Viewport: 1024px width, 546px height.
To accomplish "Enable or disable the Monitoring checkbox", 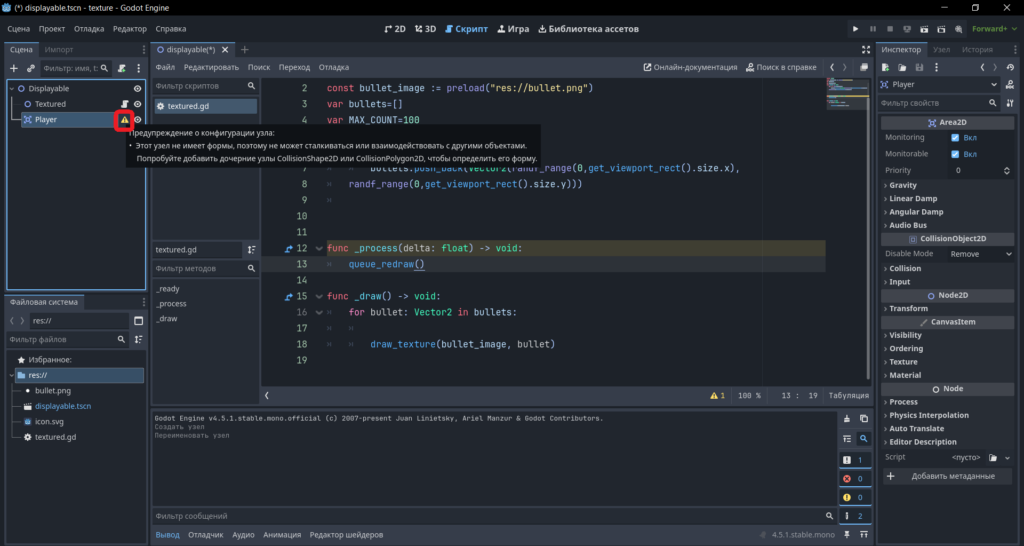I will (x=955, y=138).
